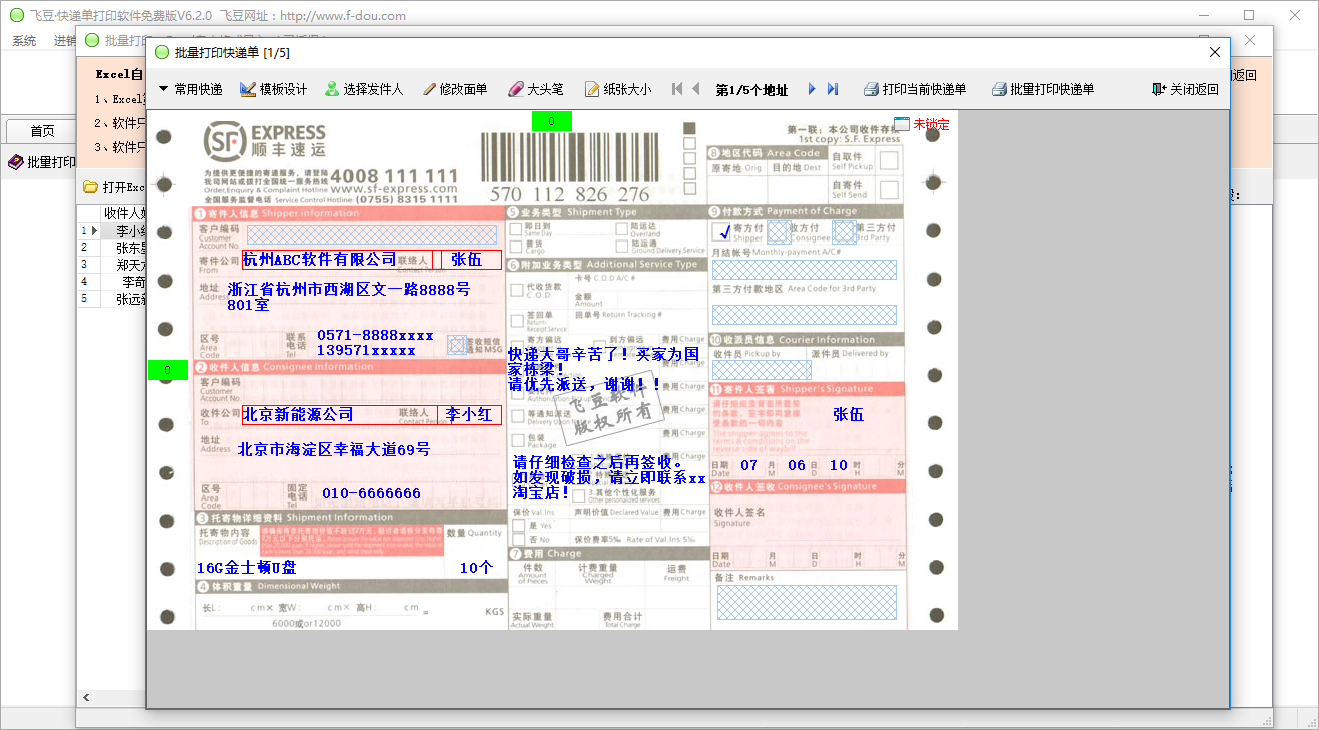
Task: Go to the previous address
Action: click(696, 89)
